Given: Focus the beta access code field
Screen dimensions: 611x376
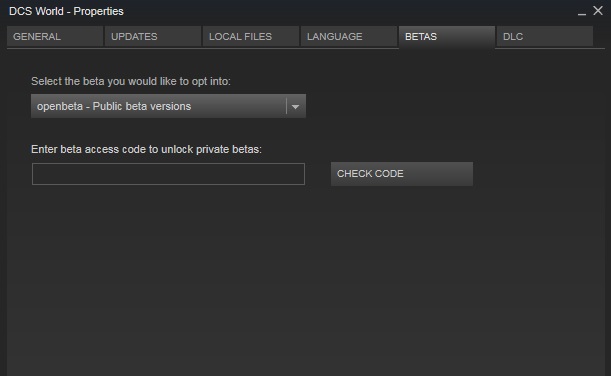Looking at the screenshot, I should pyautogui.click(x=168, y=174).
